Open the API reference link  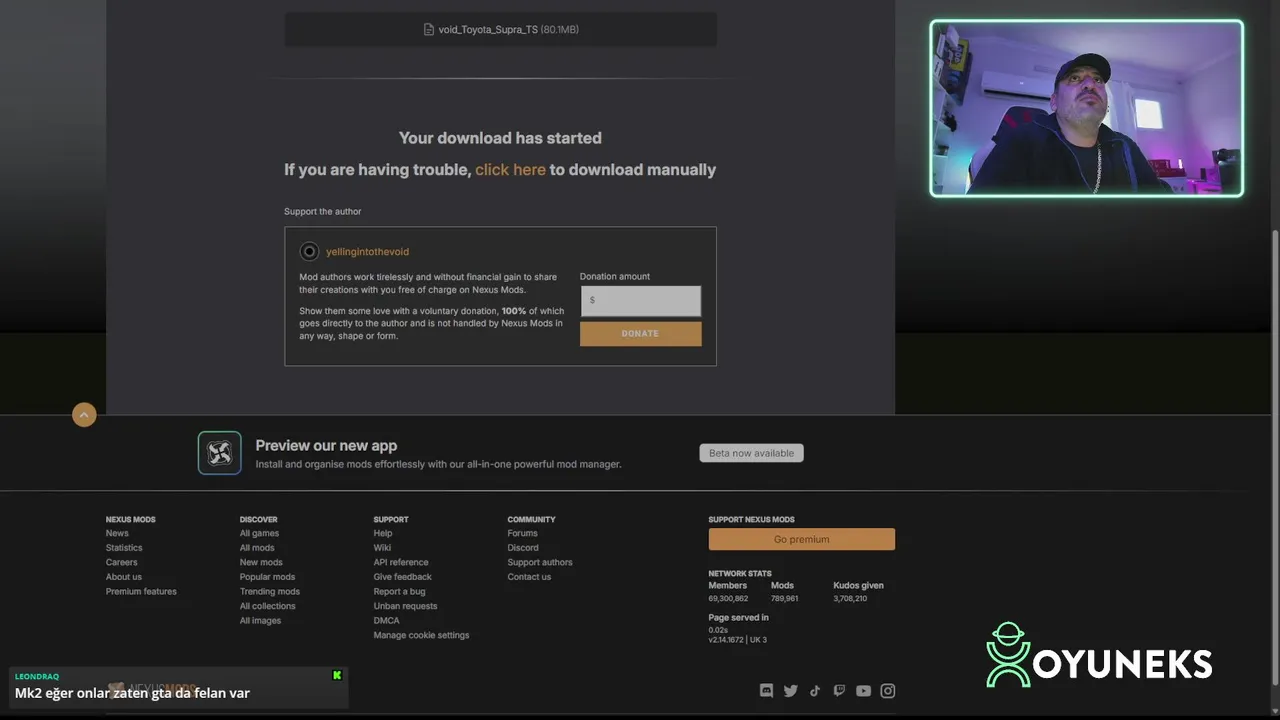pos(401,562)
